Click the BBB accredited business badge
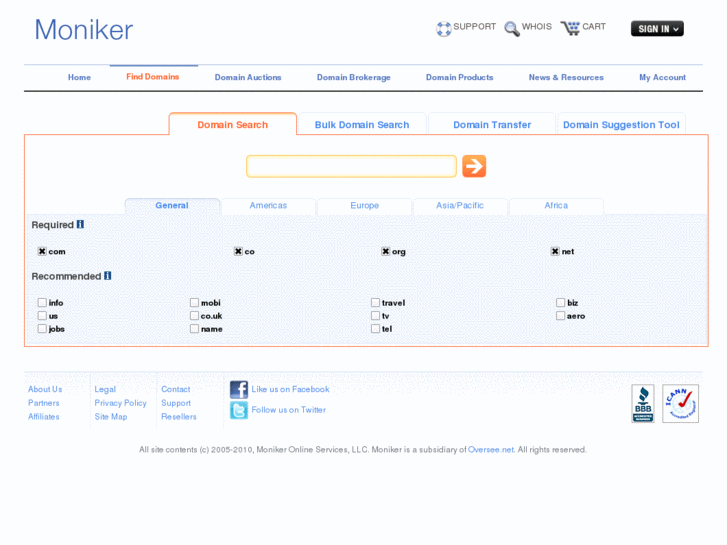This screenshot has height=545, width=727. coord(643,403)
